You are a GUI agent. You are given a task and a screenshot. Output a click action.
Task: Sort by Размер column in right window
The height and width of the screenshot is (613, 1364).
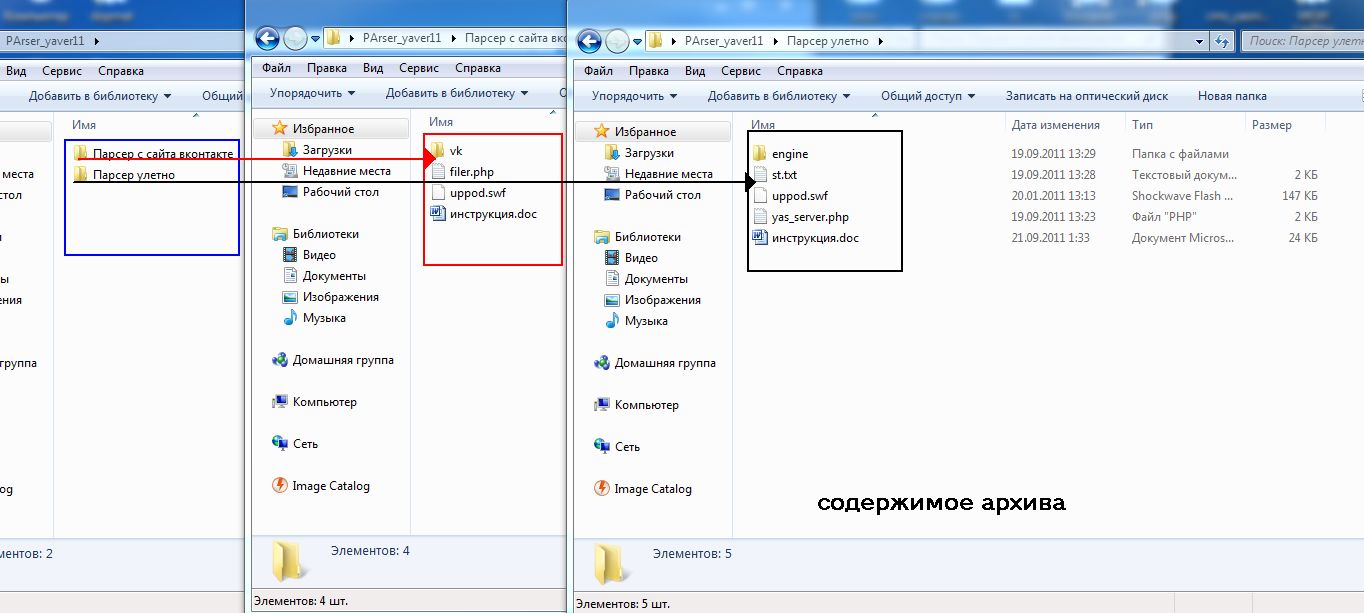[x=1271, y=125]
